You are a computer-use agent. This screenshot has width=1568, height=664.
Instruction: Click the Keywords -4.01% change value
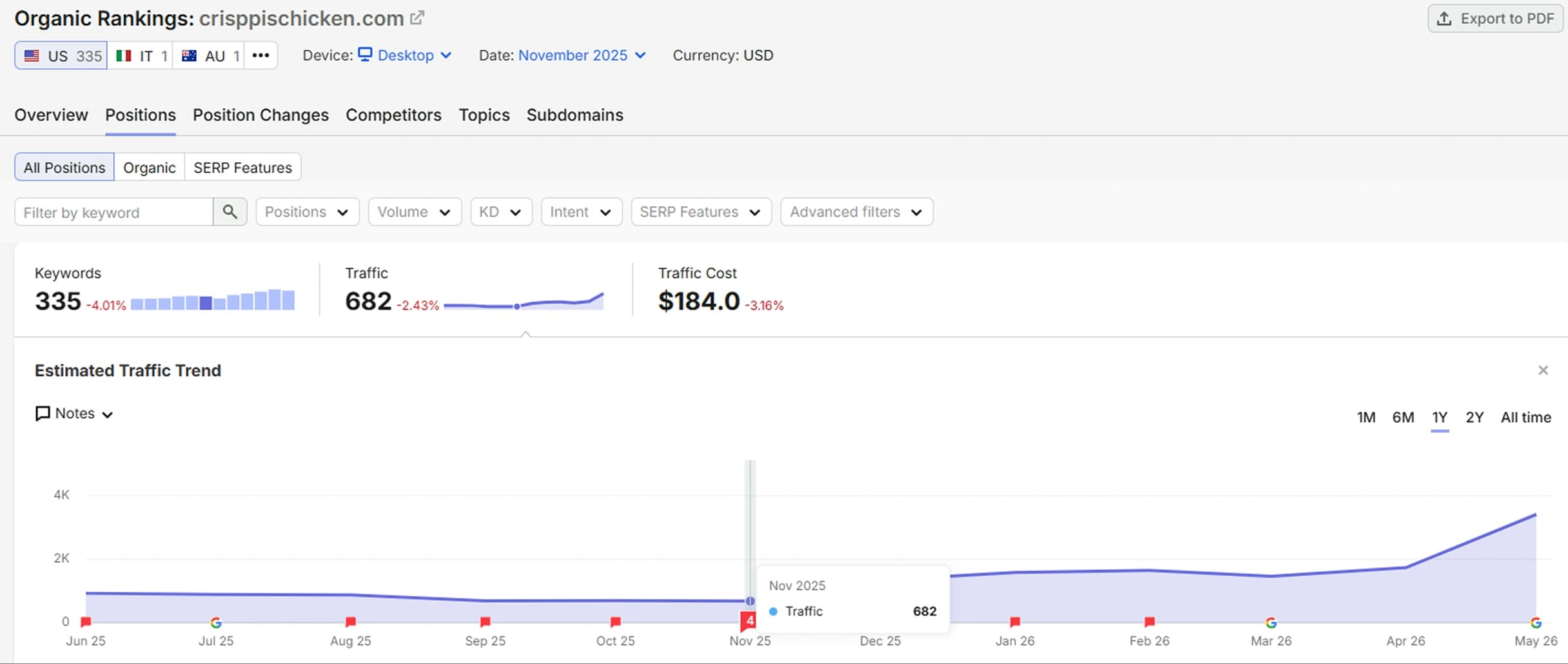tap(106, 306)
